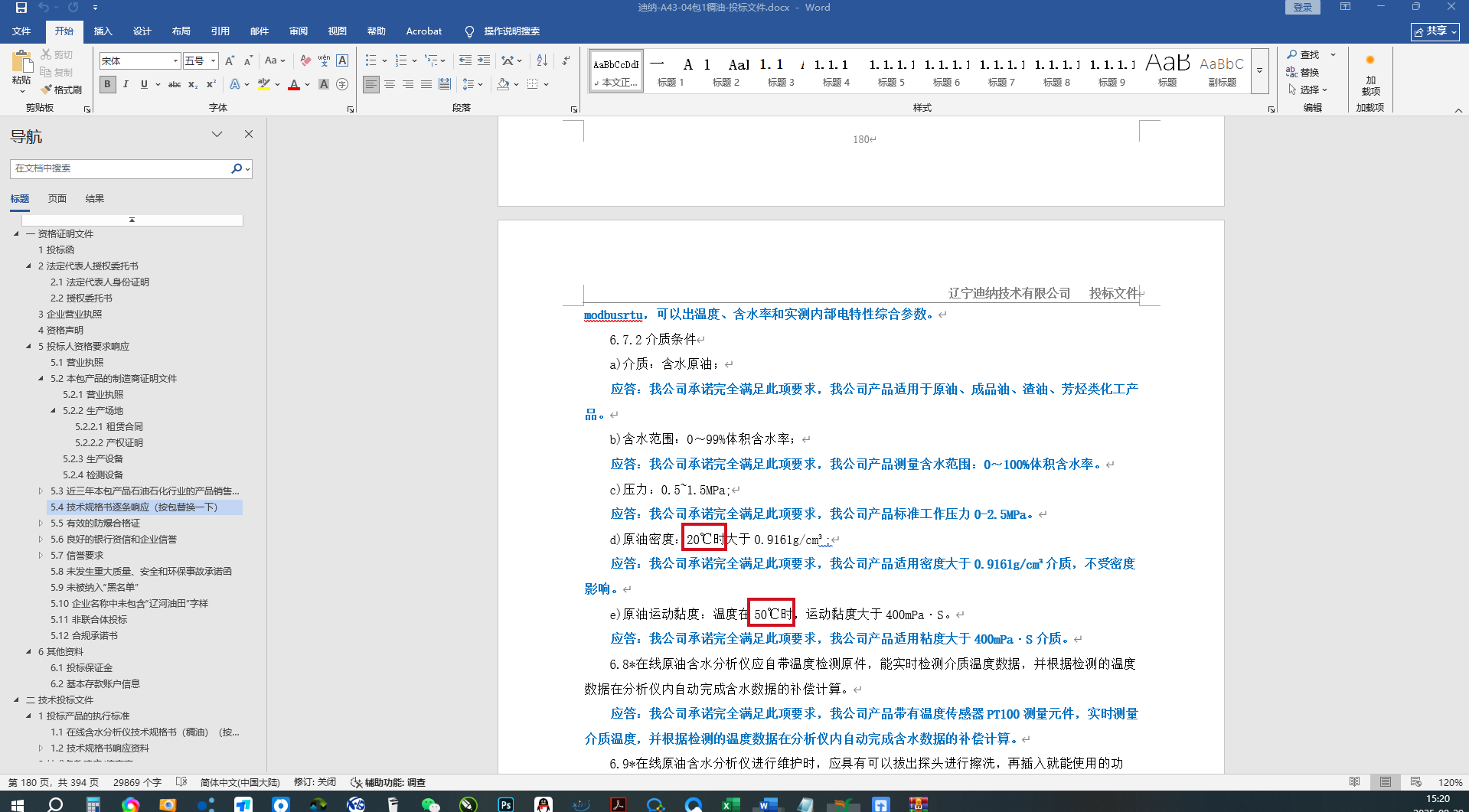Image resolution: width=1469 pixels, height=812 pixels.
Task: Click the 替换 (Replace) button
Action: tap(1303, 72)
